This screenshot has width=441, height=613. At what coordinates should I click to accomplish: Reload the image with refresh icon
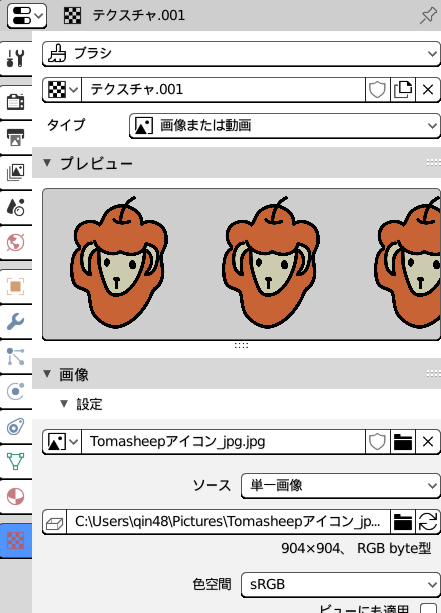428,522
